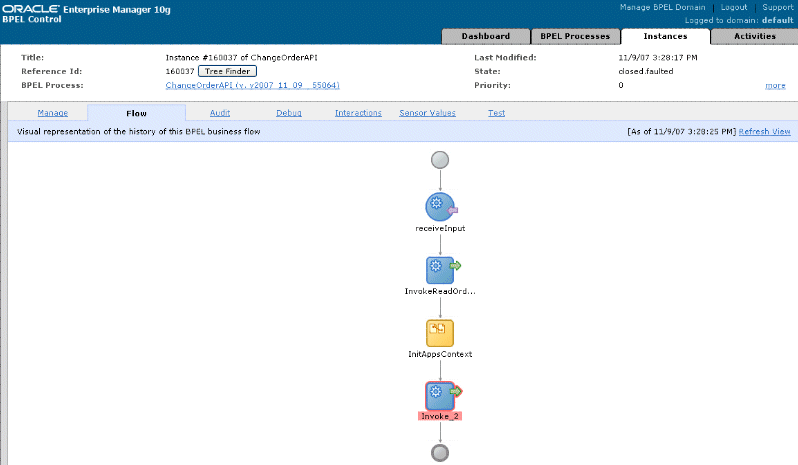View the Interactions sub-tab
The width and height of the screenshot is (798, 465).
pyautogui.click(x=358, y=113)
